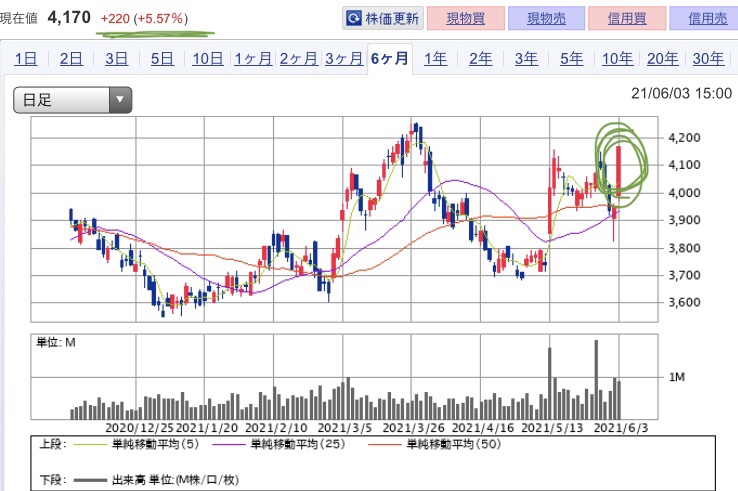Click the 現物売 sell button
The image size is (738, 491).
pyautogui.click(x=546, y=18)
